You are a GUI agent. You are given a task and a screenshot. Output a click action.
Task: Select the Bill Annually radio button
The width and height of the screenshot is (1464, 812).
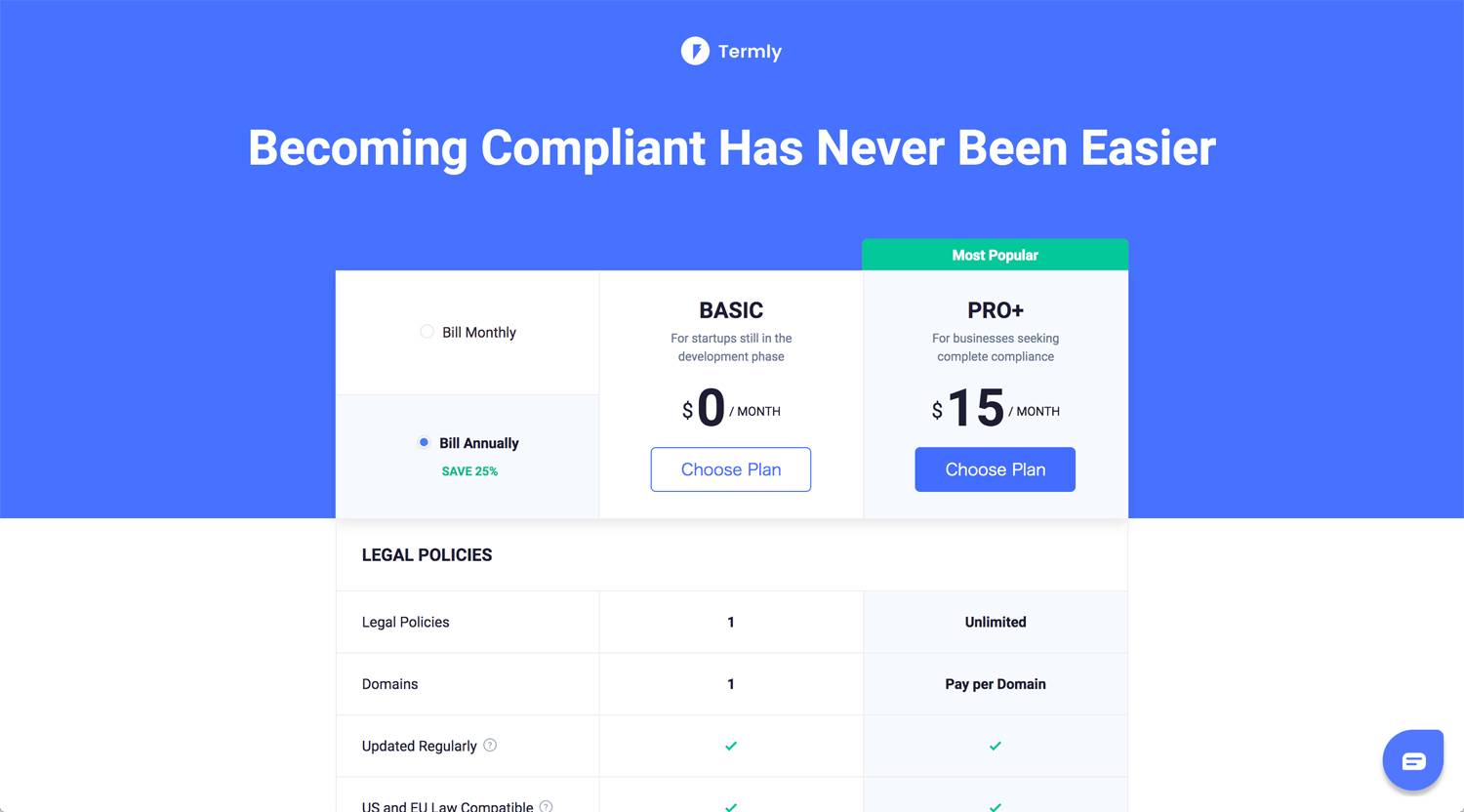pos(424,442)
